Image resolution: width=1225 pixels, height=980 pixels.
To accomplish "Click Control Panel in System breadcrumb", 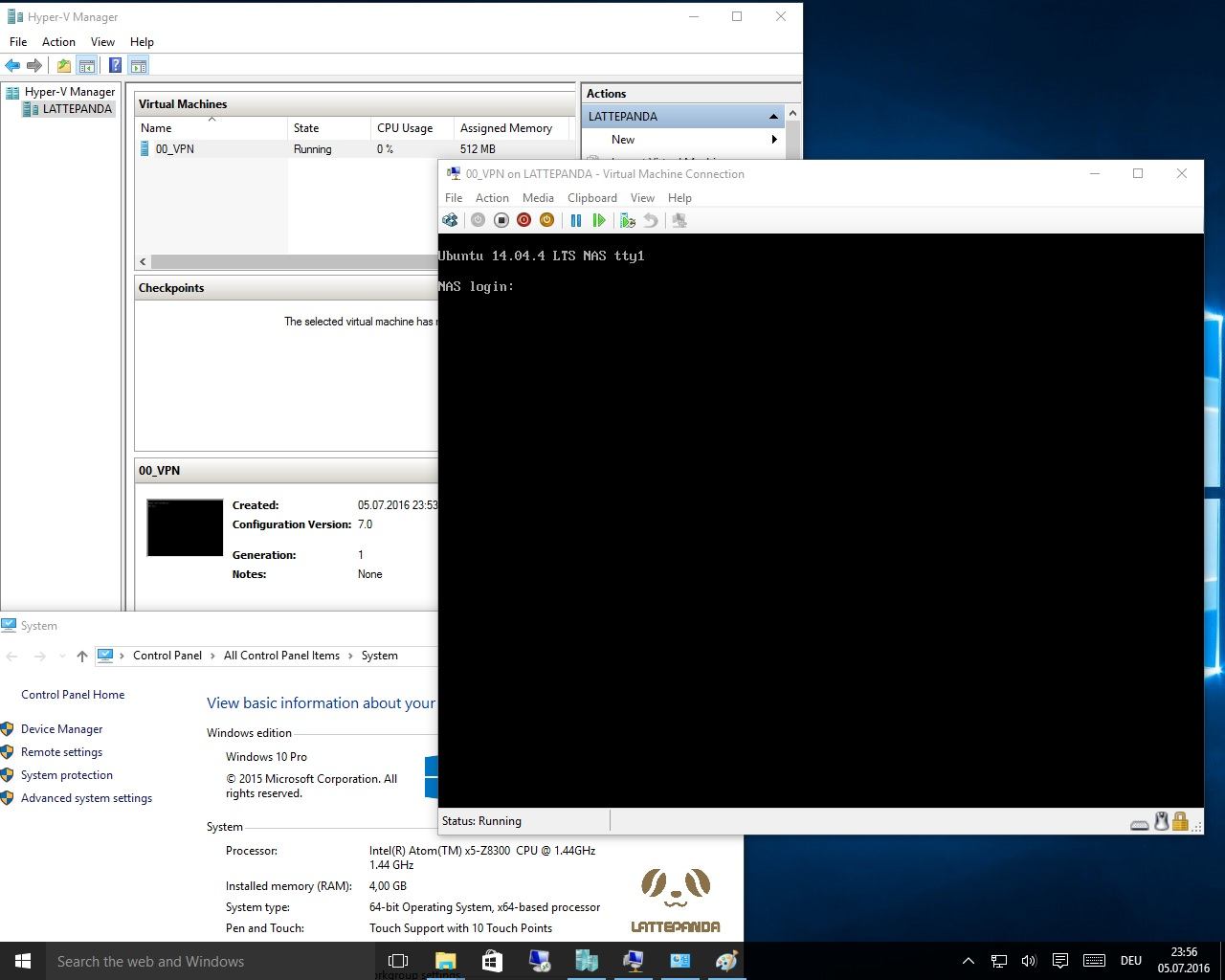I will 167,656.
